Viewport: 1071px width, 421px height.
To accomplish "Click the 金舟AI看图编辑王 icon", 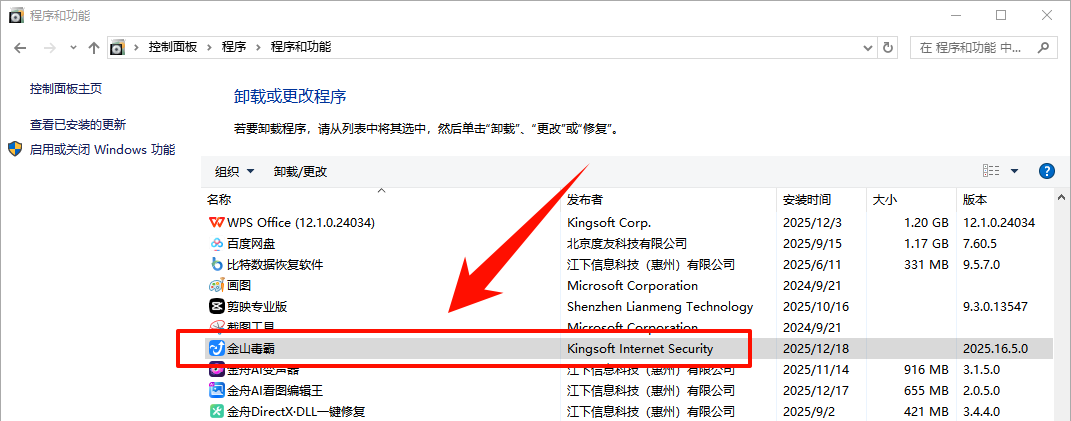I will [216, 390].
